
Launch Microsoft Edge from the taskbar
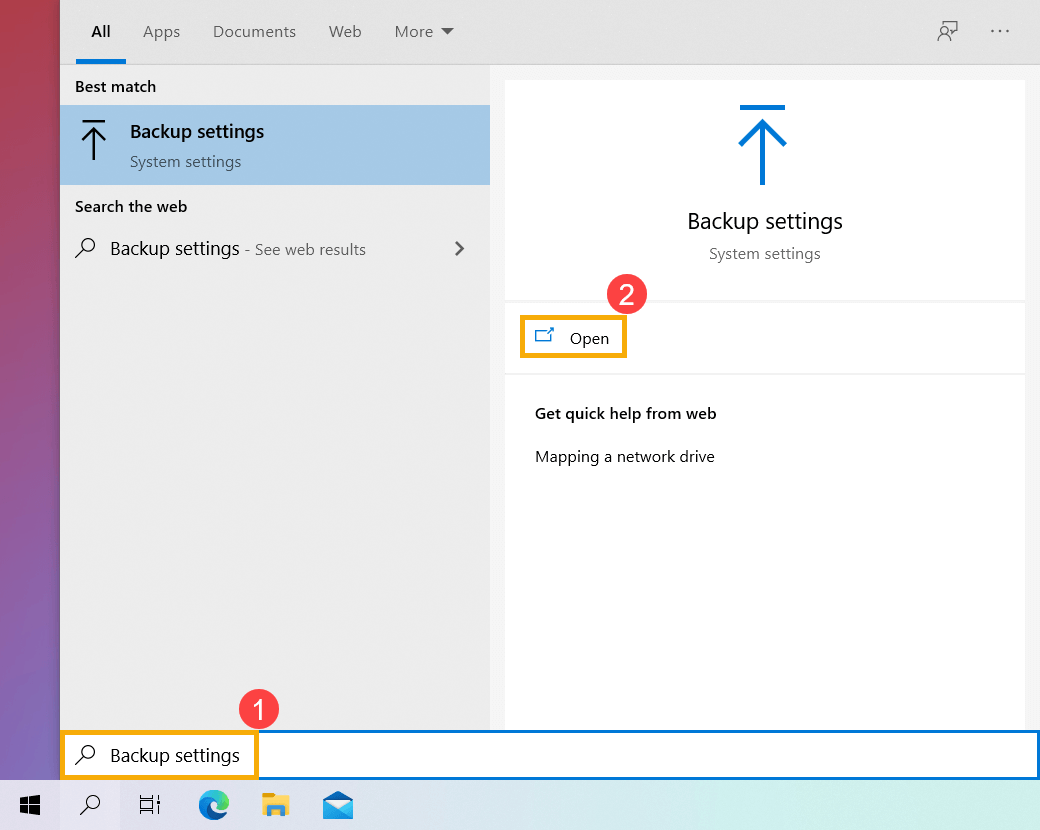(x=213, y=805)
